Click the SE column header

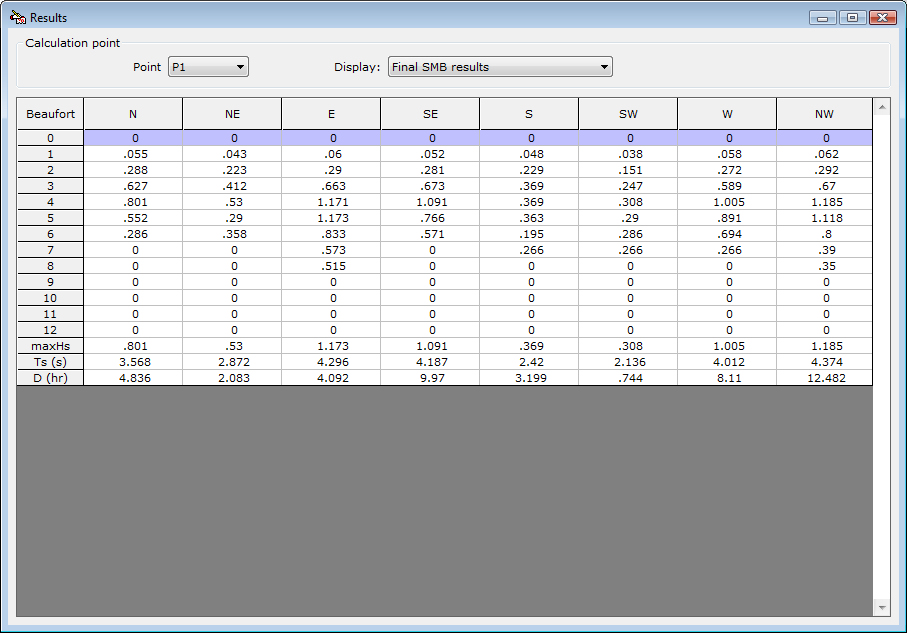click(x=430, y=114)
